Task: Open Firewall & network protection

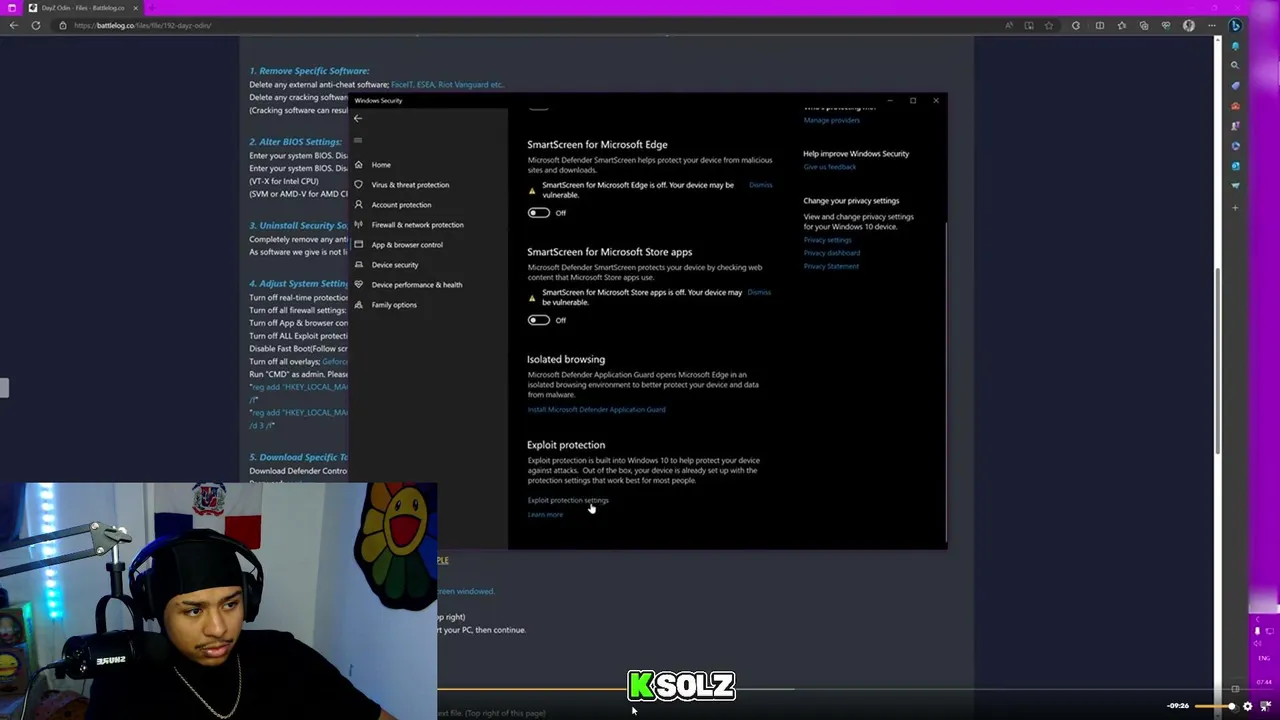Action: [417, 225]
